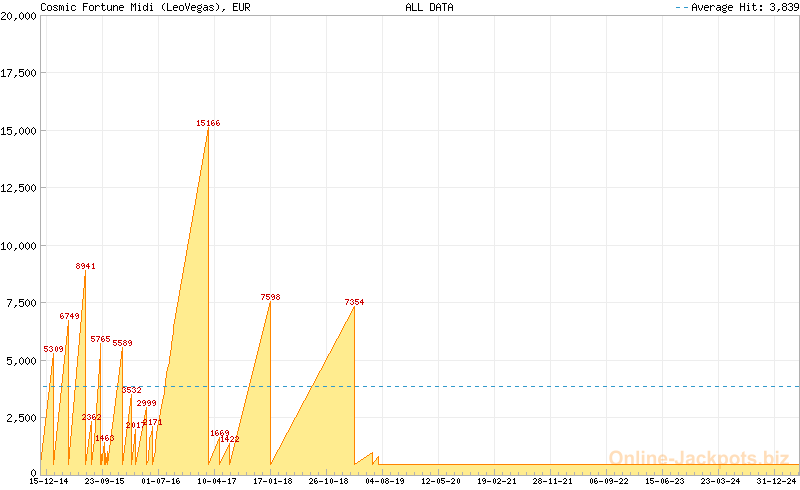Click the 15-12-14 date axis label

point(49,481)
